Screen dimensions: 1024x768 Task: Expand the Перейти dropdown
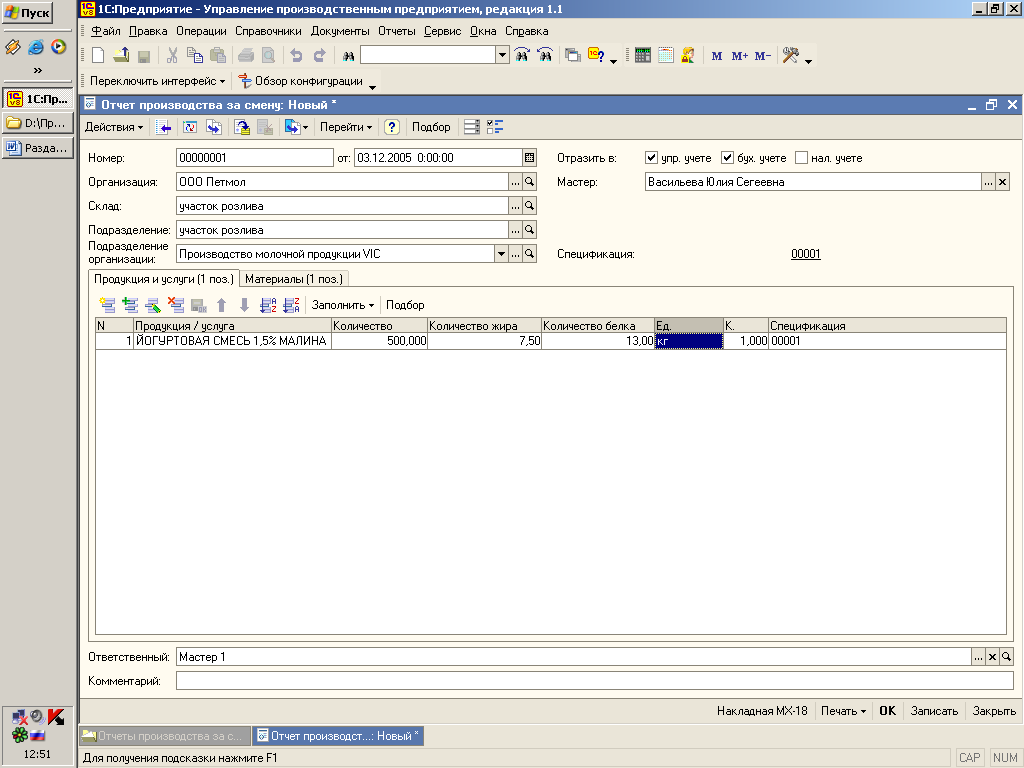[x=345, y=127]
